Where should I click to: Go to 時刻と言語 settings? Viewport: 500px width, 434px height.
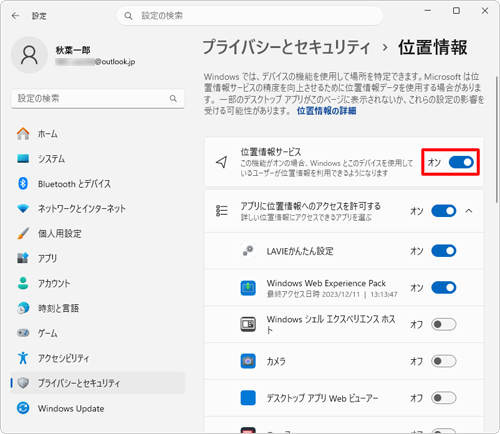98,308
